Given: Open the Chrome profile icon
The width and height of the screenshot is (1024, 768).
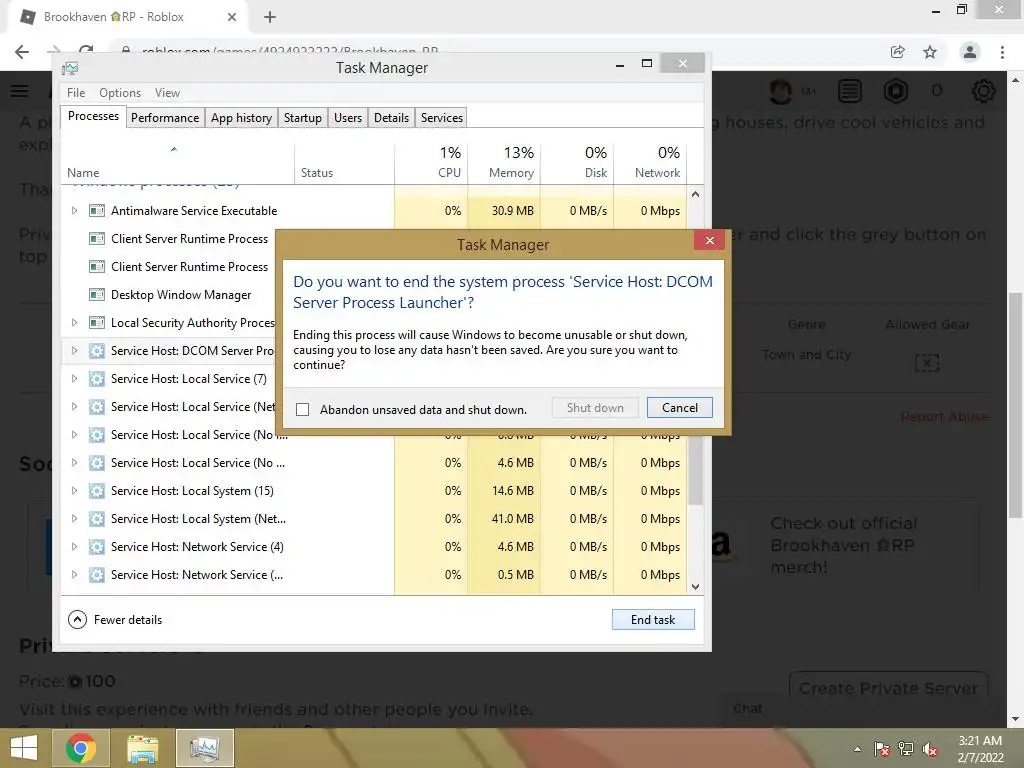Looking at the screenshot, I should (x=970, y=52).
